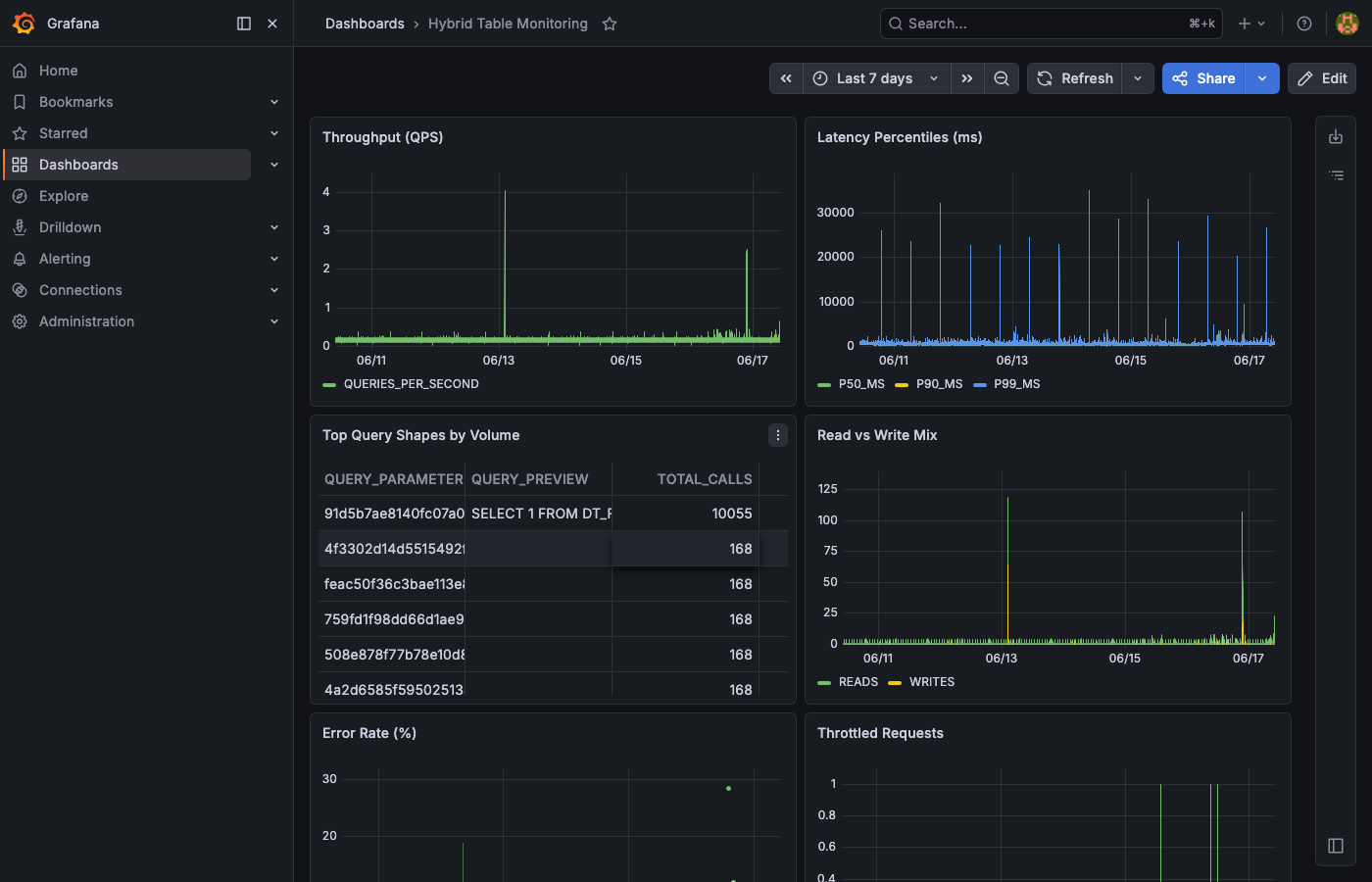Focus the Search input field
This screenshot has width=1372, height=882.
tap(1051, 24)
